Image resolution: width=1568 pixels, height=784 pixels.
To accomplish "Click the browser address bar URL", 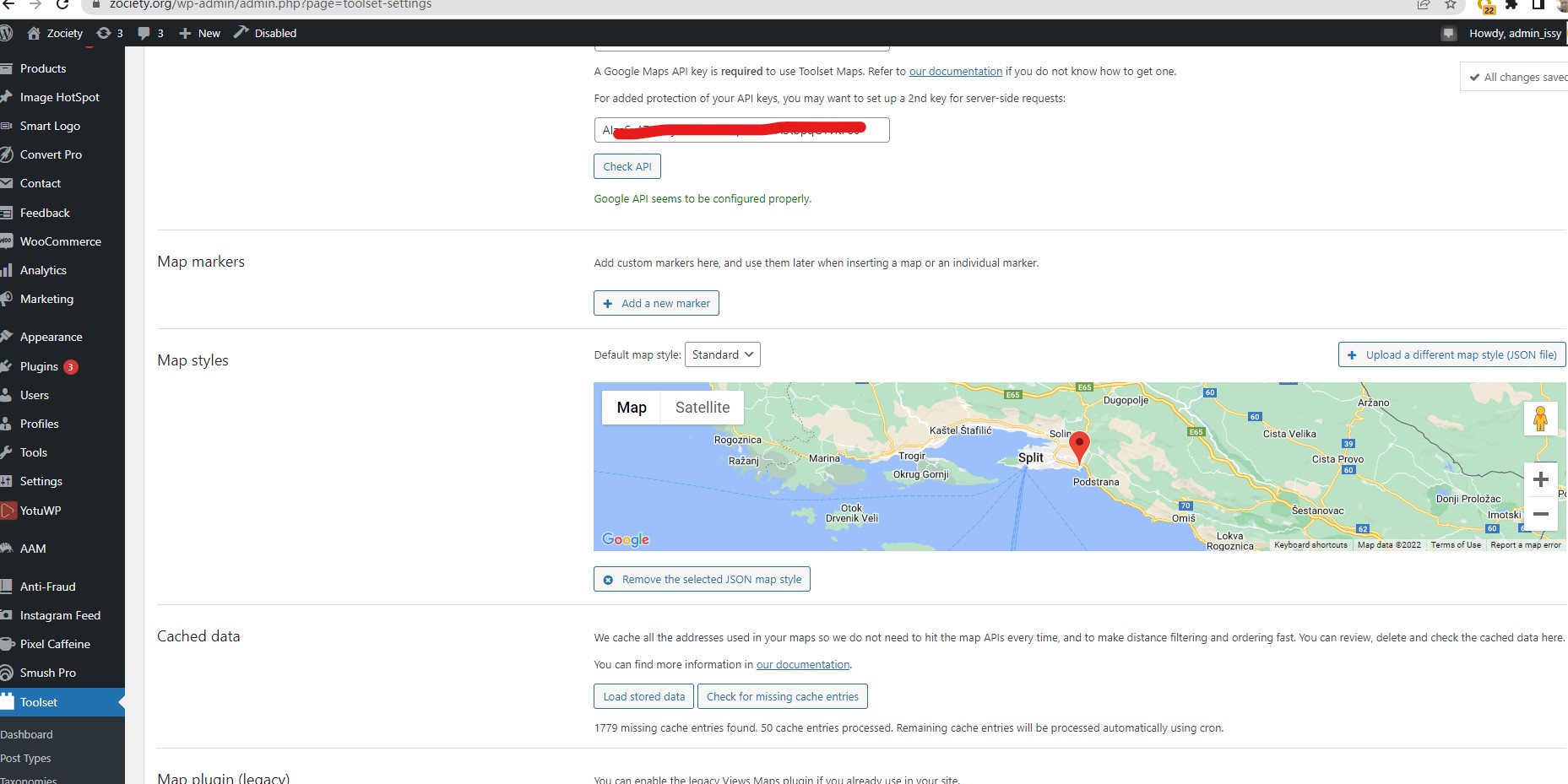I will point(270,5).
